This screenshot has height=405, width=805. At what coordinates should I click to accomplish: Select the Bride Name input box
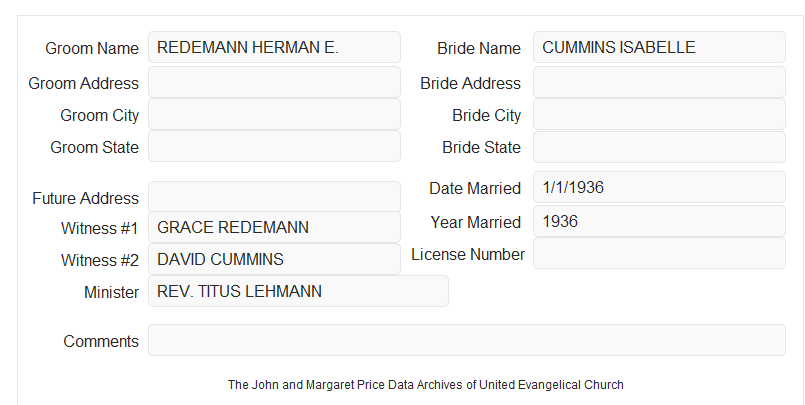pos(659,47)
